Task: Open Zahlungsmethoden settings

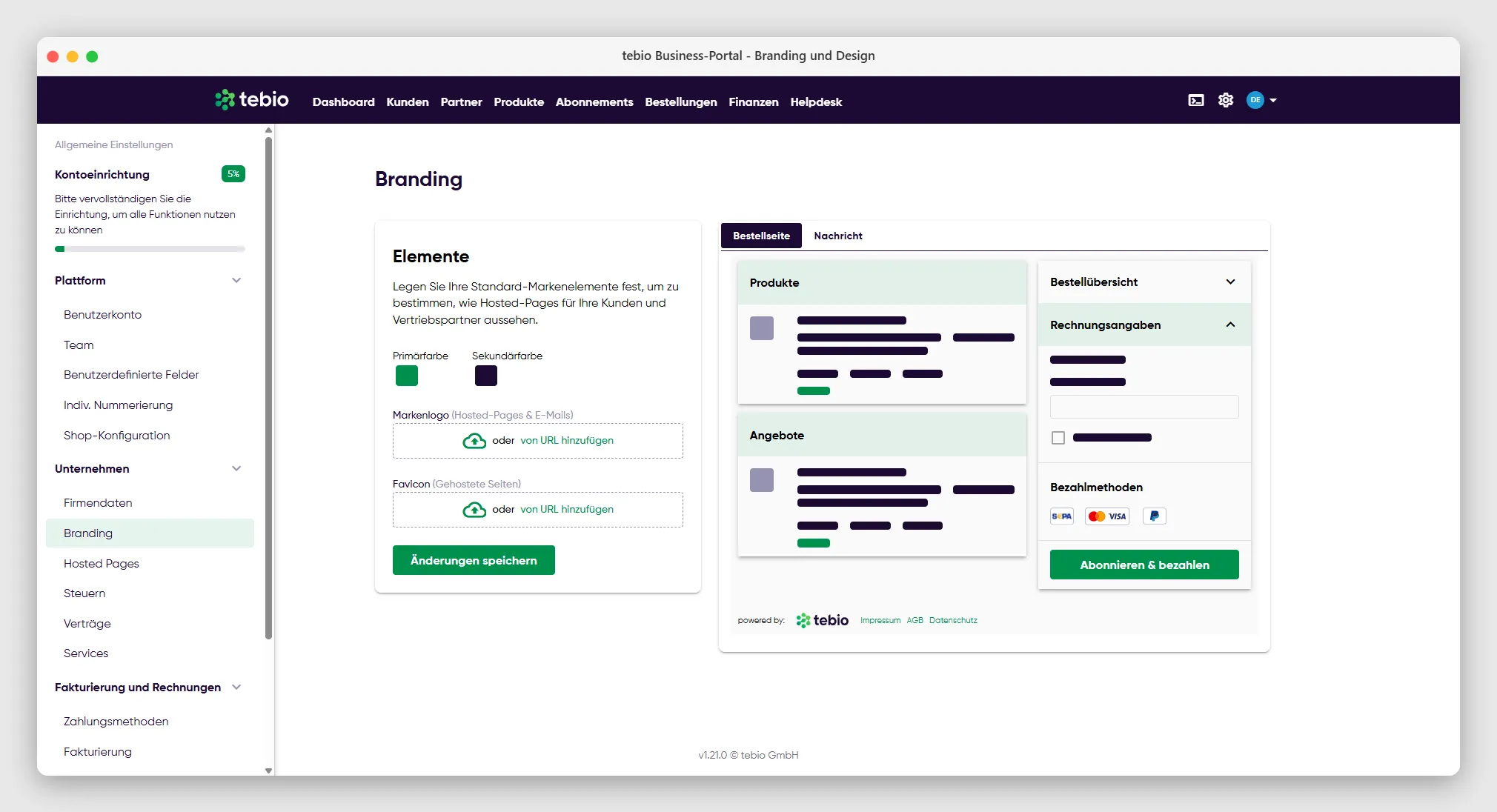Action: (x=116, y=722)
